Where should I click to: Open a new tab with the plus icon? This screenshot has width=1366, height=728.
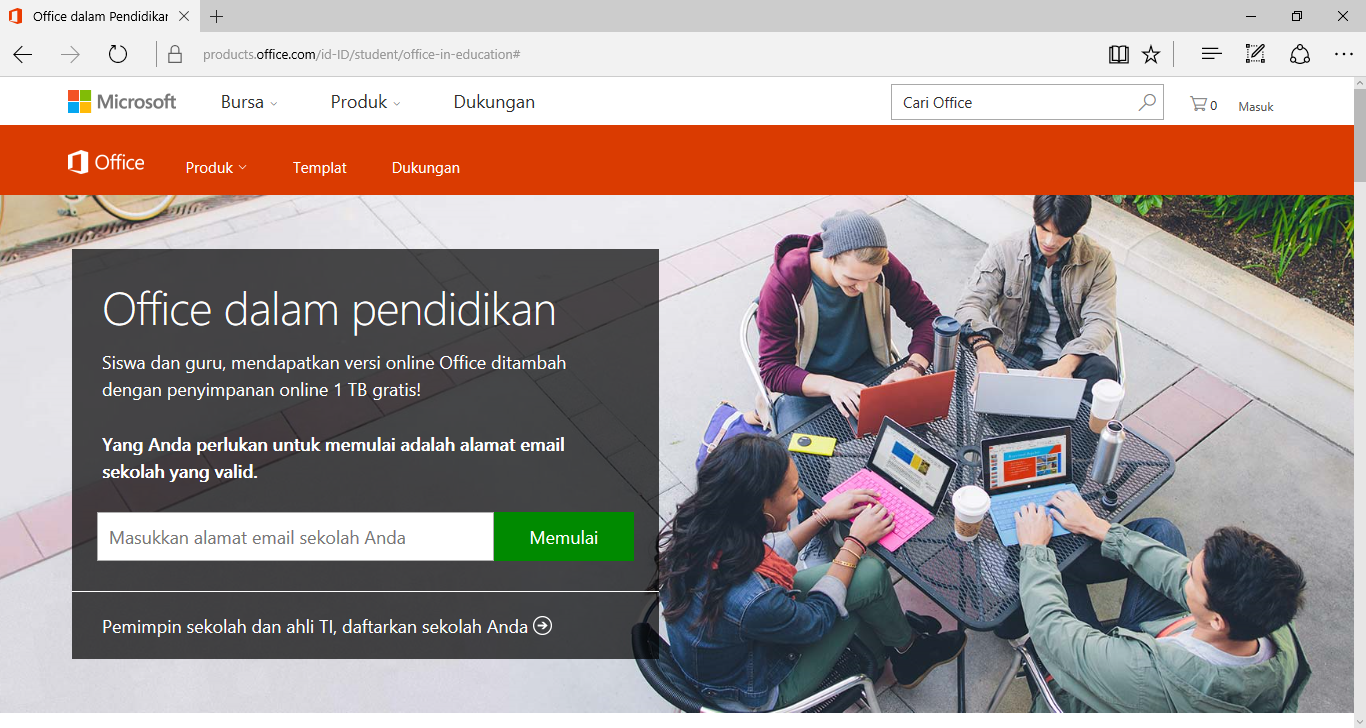pyautogui.click(x=217, y=16)
